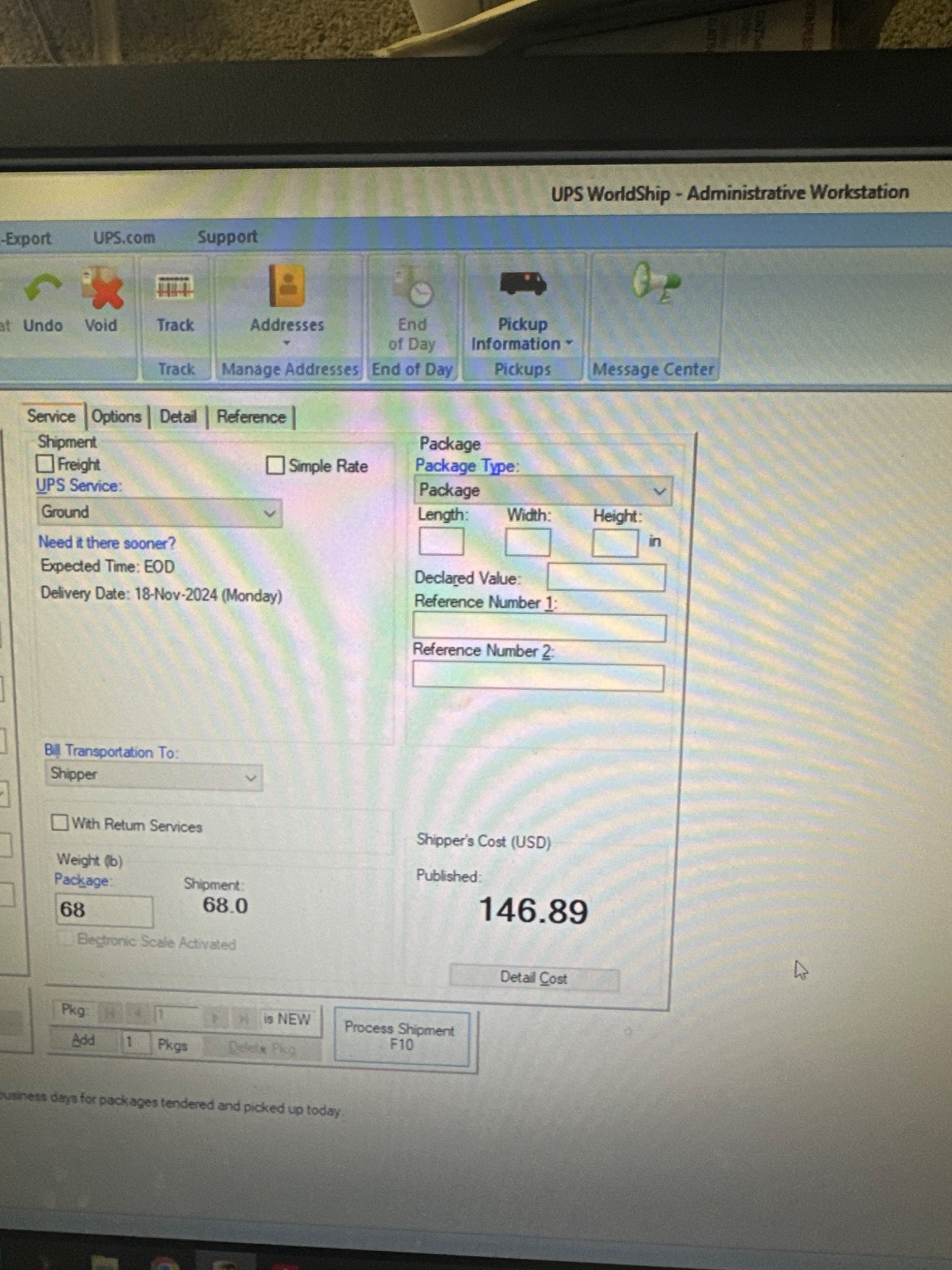Enable the Freight checkbox
The width and height of the screenshot is (952, 1270).
pyautogui.click(x=45, y=463)
